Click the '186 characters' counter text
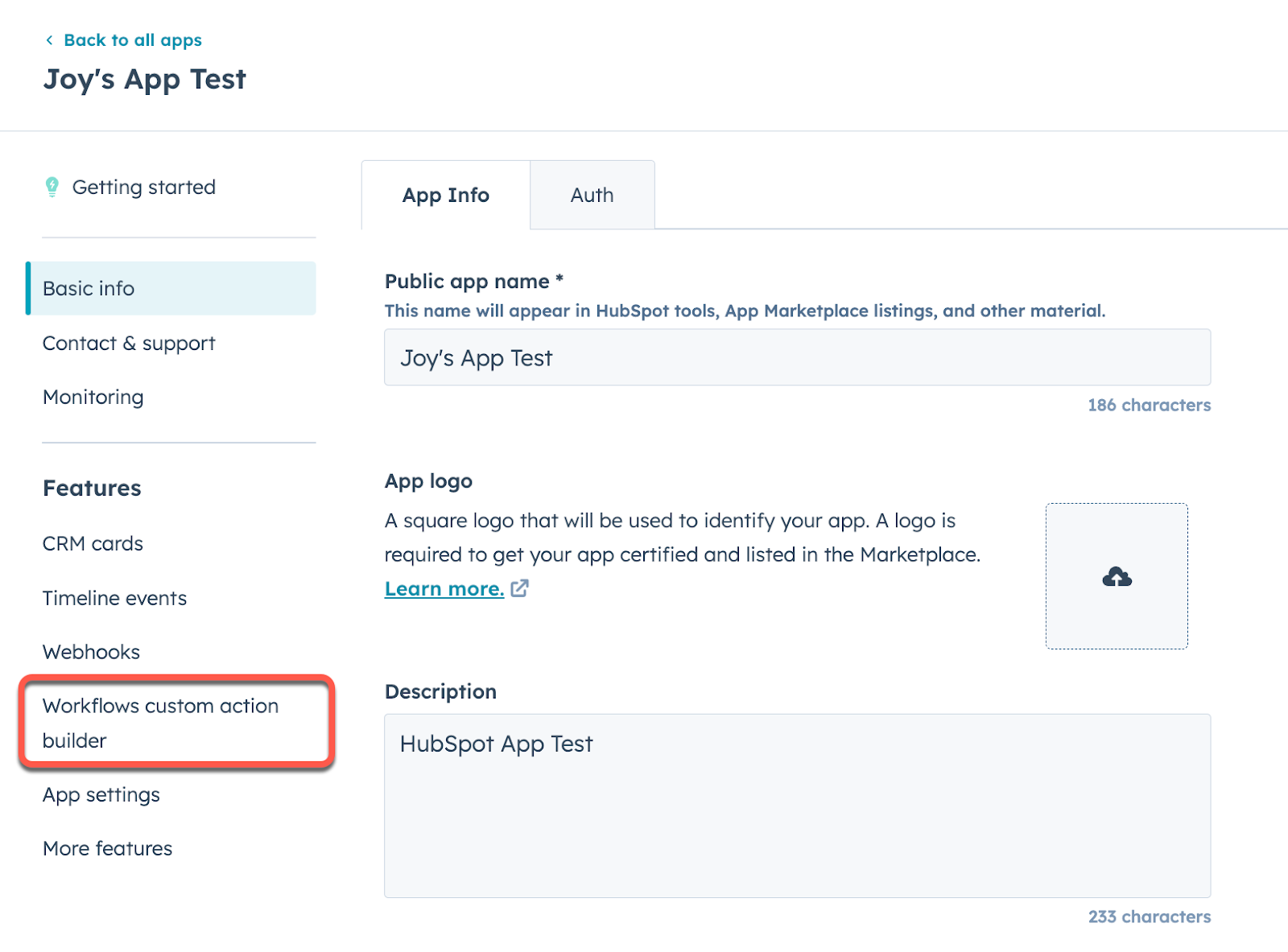1288x952 pixels. click(x=1149, y=406)
